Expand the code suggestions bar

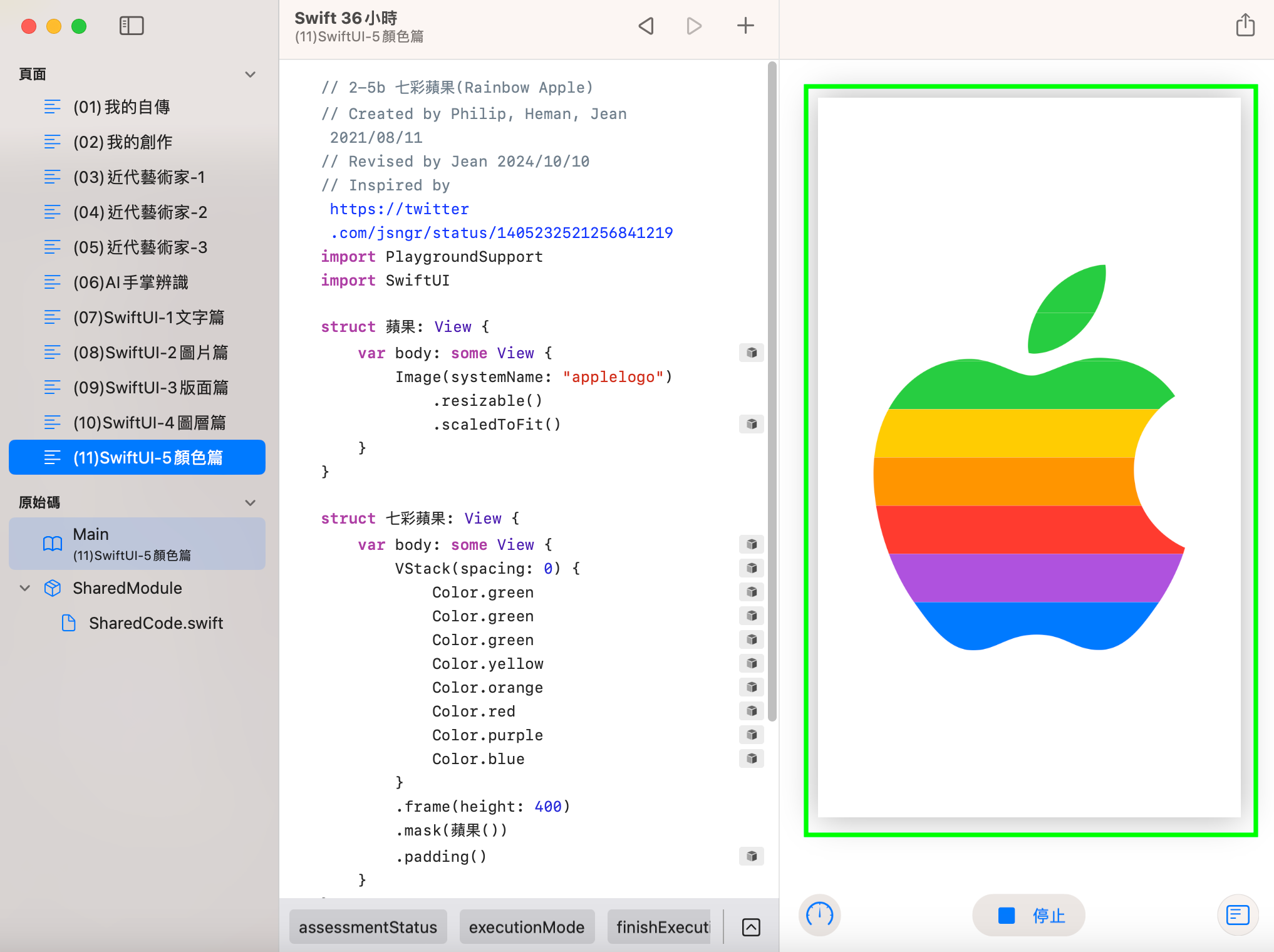[751, 927]
